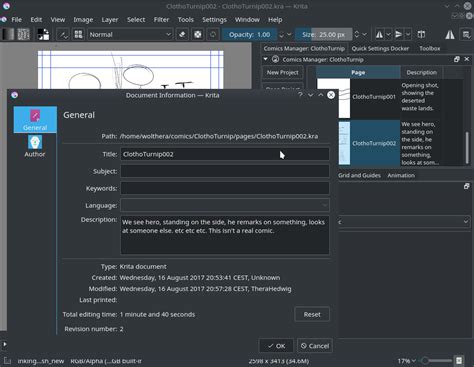The image size is (474, 367).
Task: Click the Opacity stepper arrows
Action: [282, 34]
